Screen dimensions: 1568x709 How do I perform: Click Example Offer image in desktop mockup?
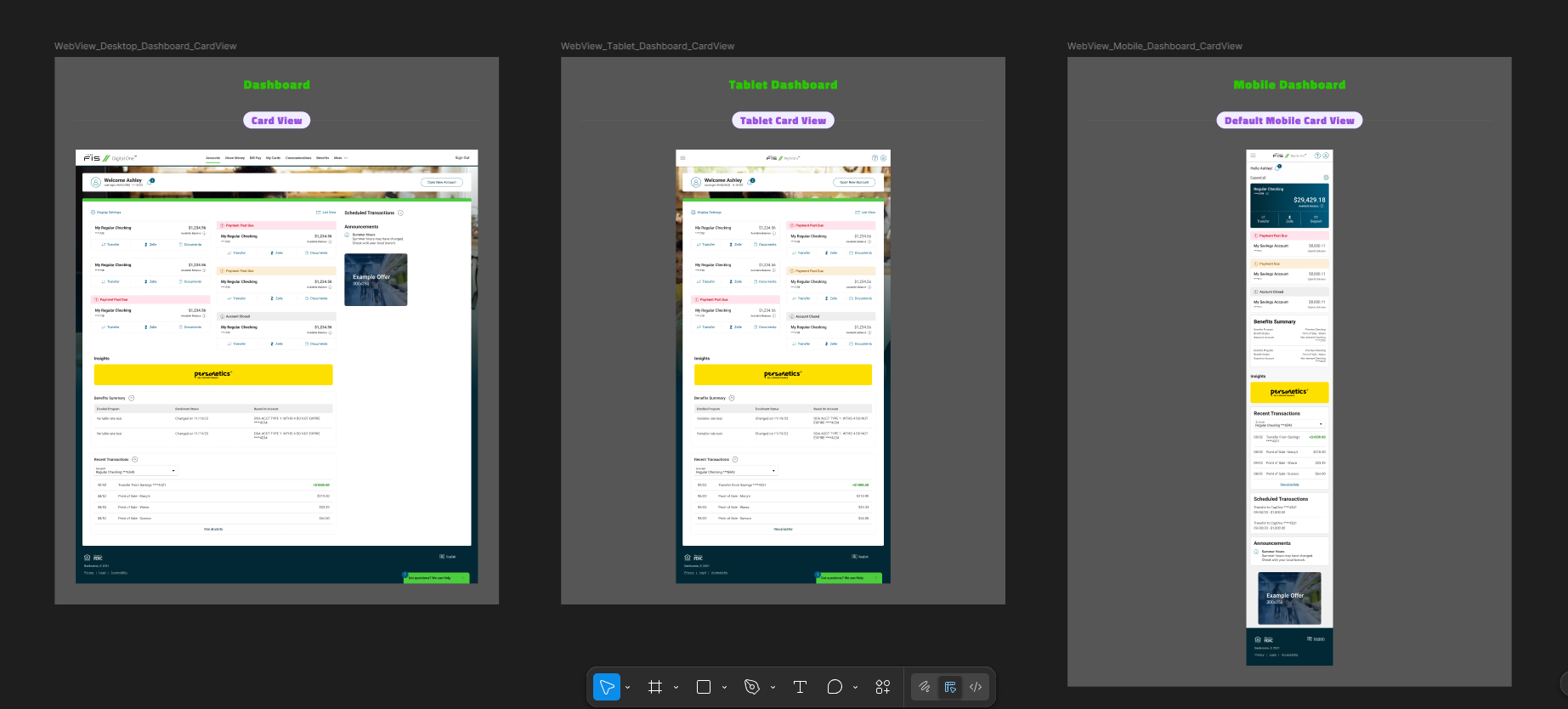pos(376,280)
